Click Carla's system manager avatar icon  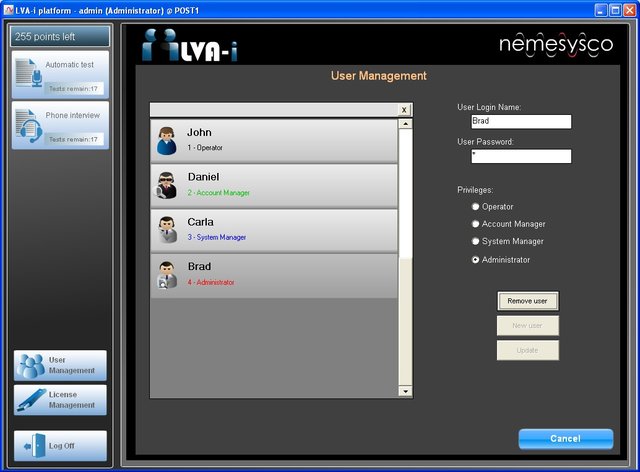click(167, 230)
